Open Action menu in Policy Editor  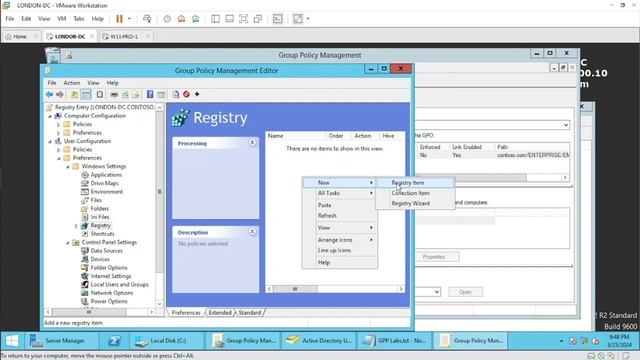(72, 83)
